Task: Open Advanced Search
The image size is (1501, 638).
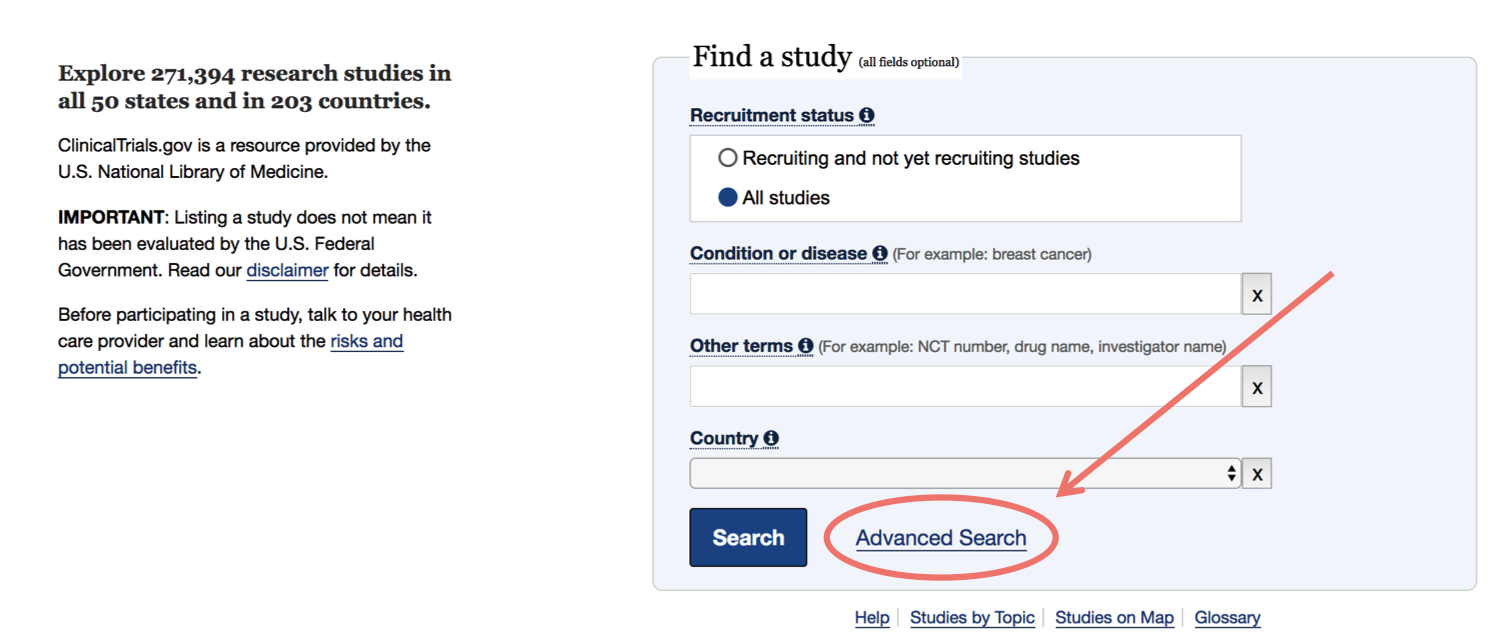Action: tap(941, 537)
